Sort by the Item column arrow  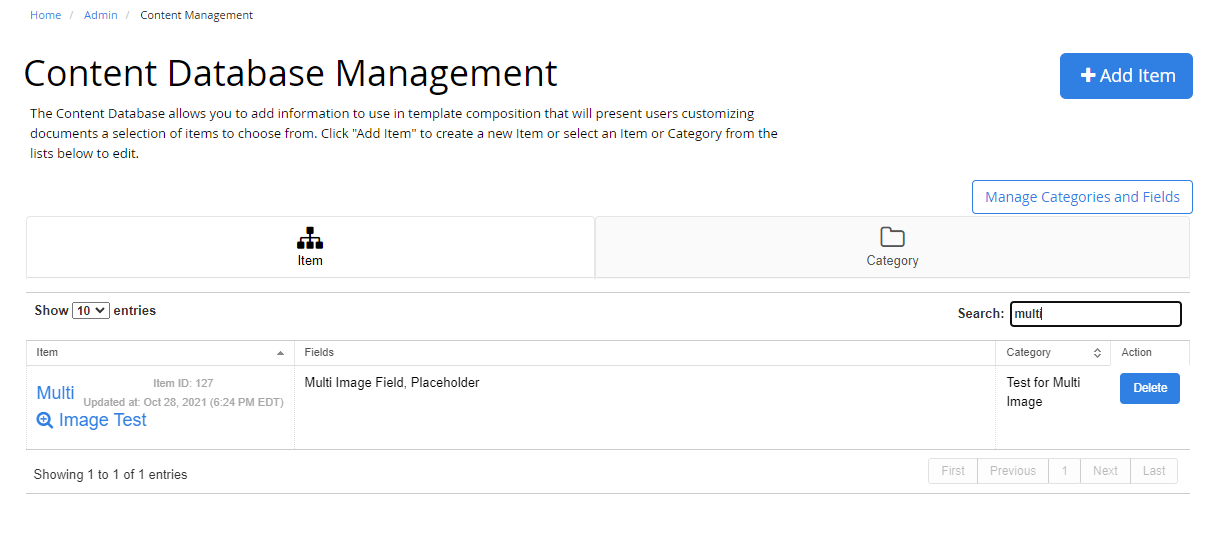tap(279, 353)
